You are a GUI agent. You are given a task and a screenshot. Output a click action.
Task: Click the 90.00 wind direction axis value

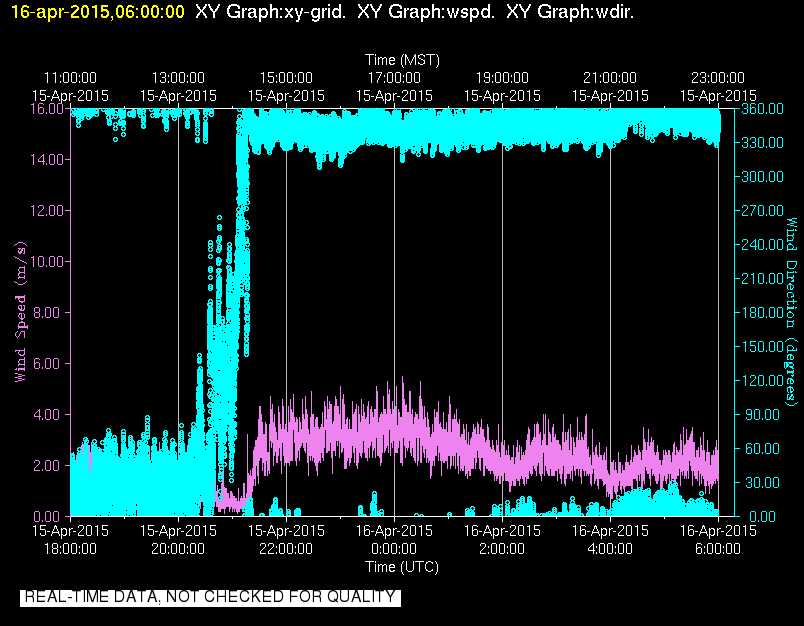[762, 415]
